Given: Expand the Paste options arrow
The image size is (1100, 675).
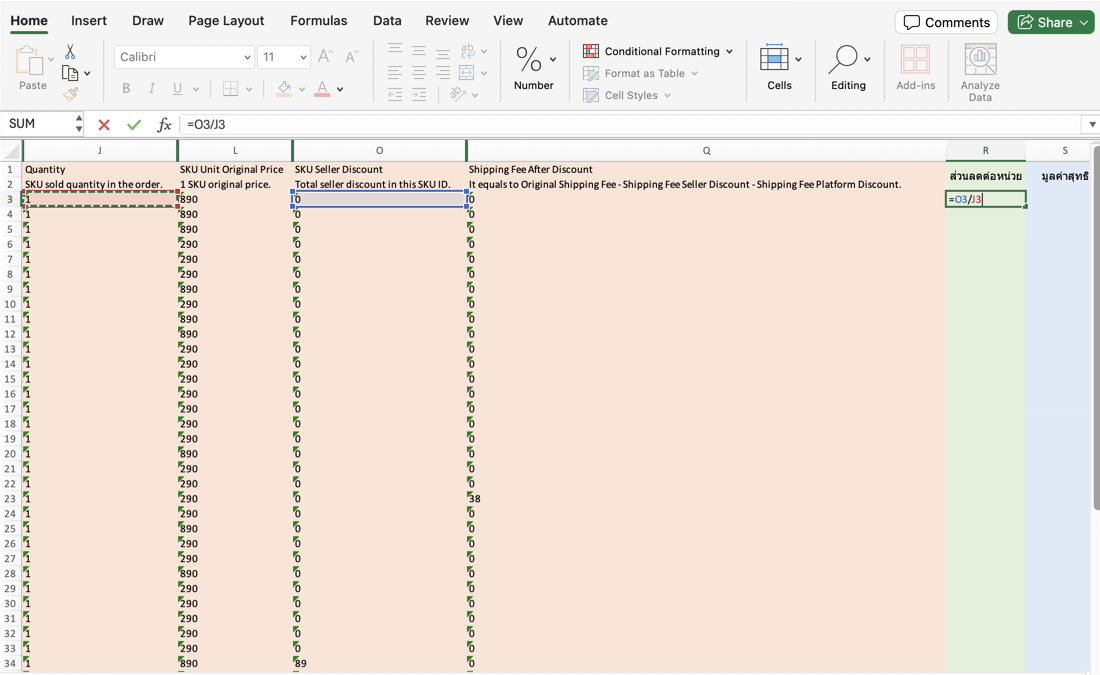Looking at the screenshot, I should coord(51,60).
